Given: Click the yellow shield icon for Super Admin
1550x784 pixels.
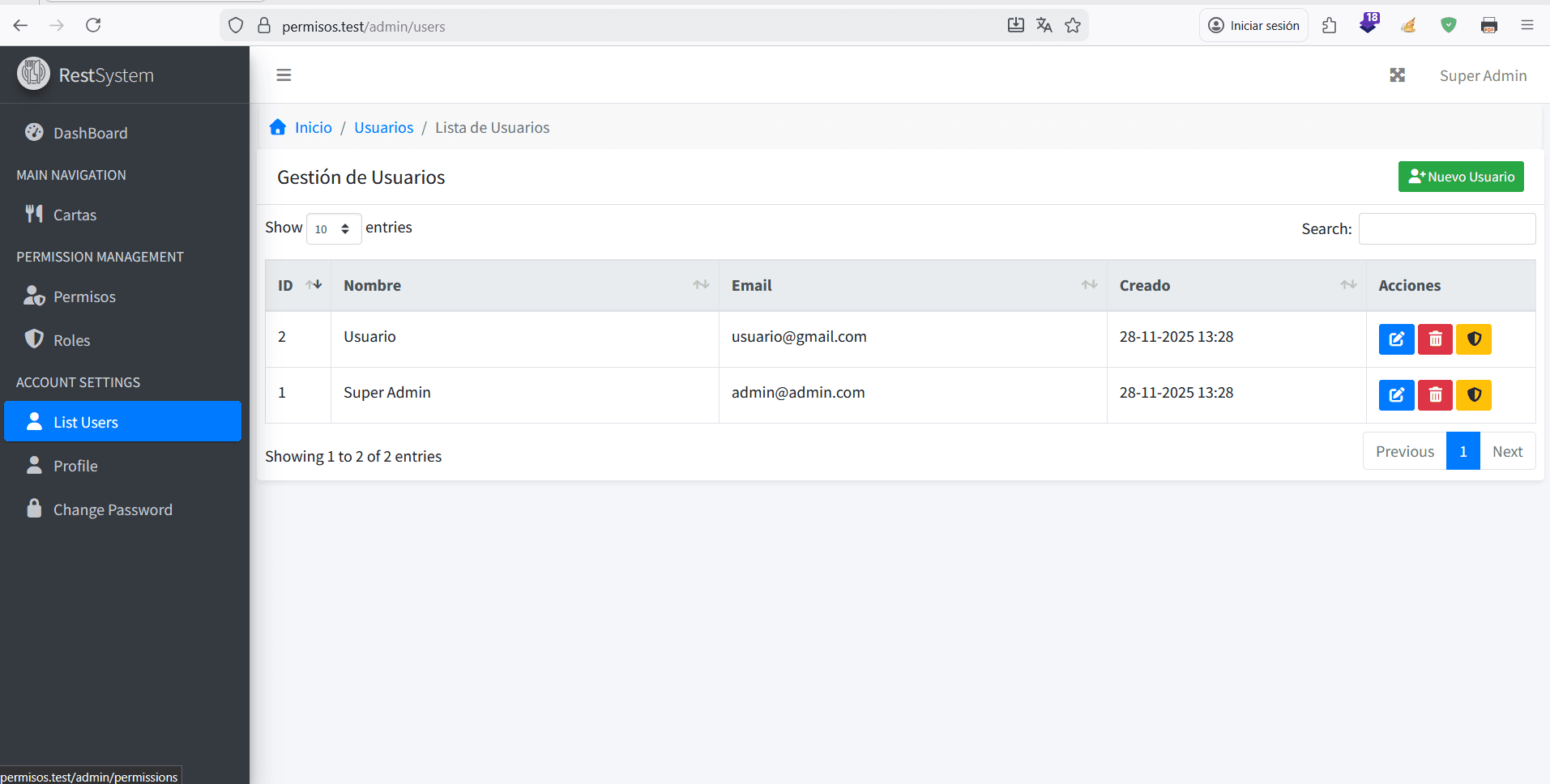Looking at the screenshot, I should coord(1474,395).
